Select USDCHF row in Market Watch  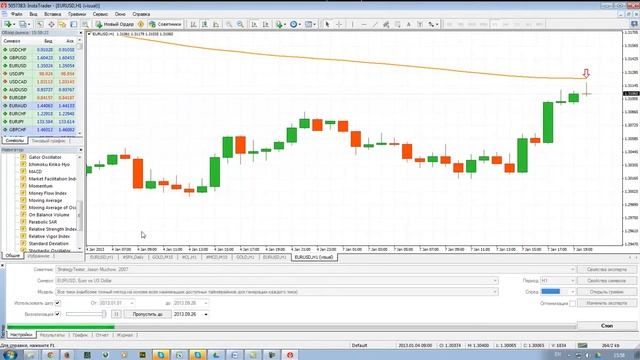[40, 50]
